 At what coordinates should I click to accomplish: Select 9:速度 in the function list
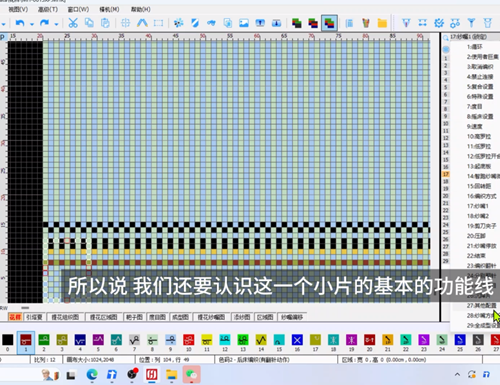pyautogui.click(x=475, y=126)
